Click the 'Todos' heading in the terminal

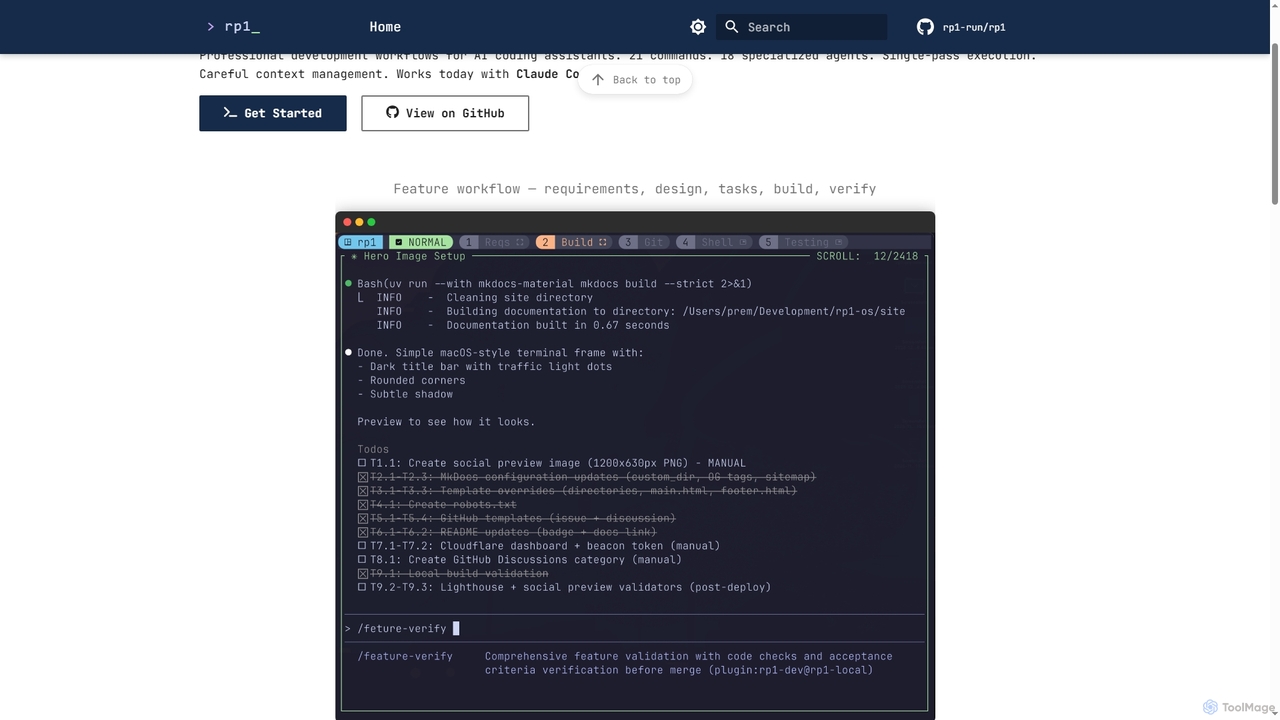point(373,449)
